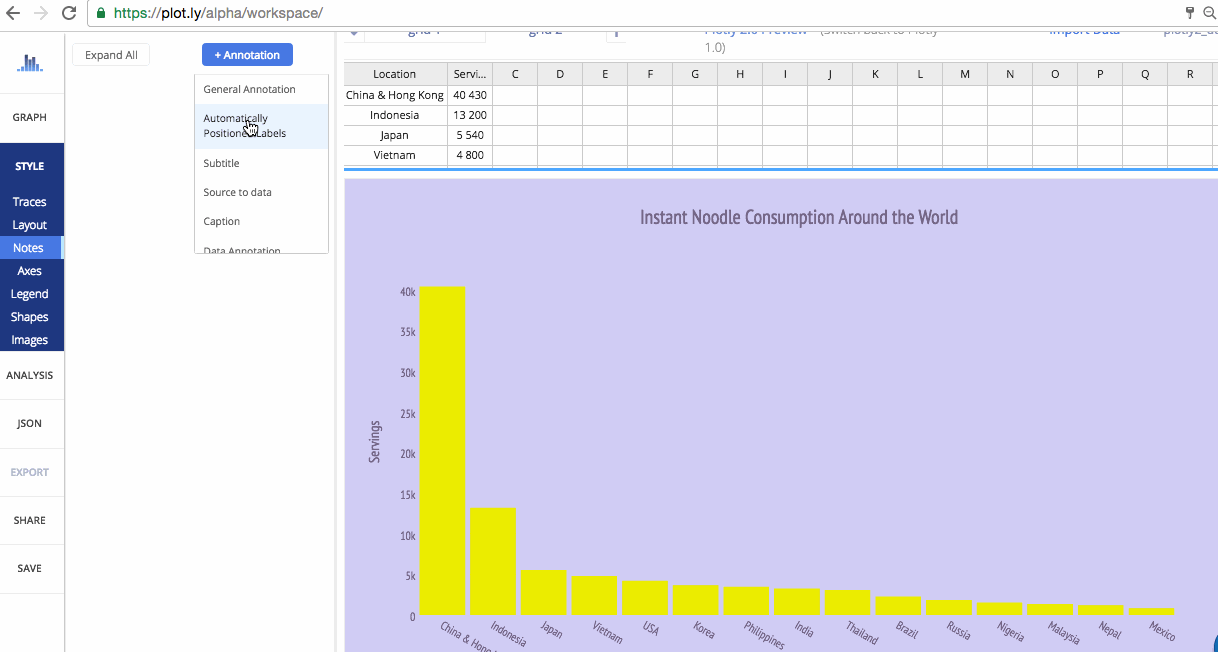Click the grayed-out forward navigation arrow

point(40,14)
